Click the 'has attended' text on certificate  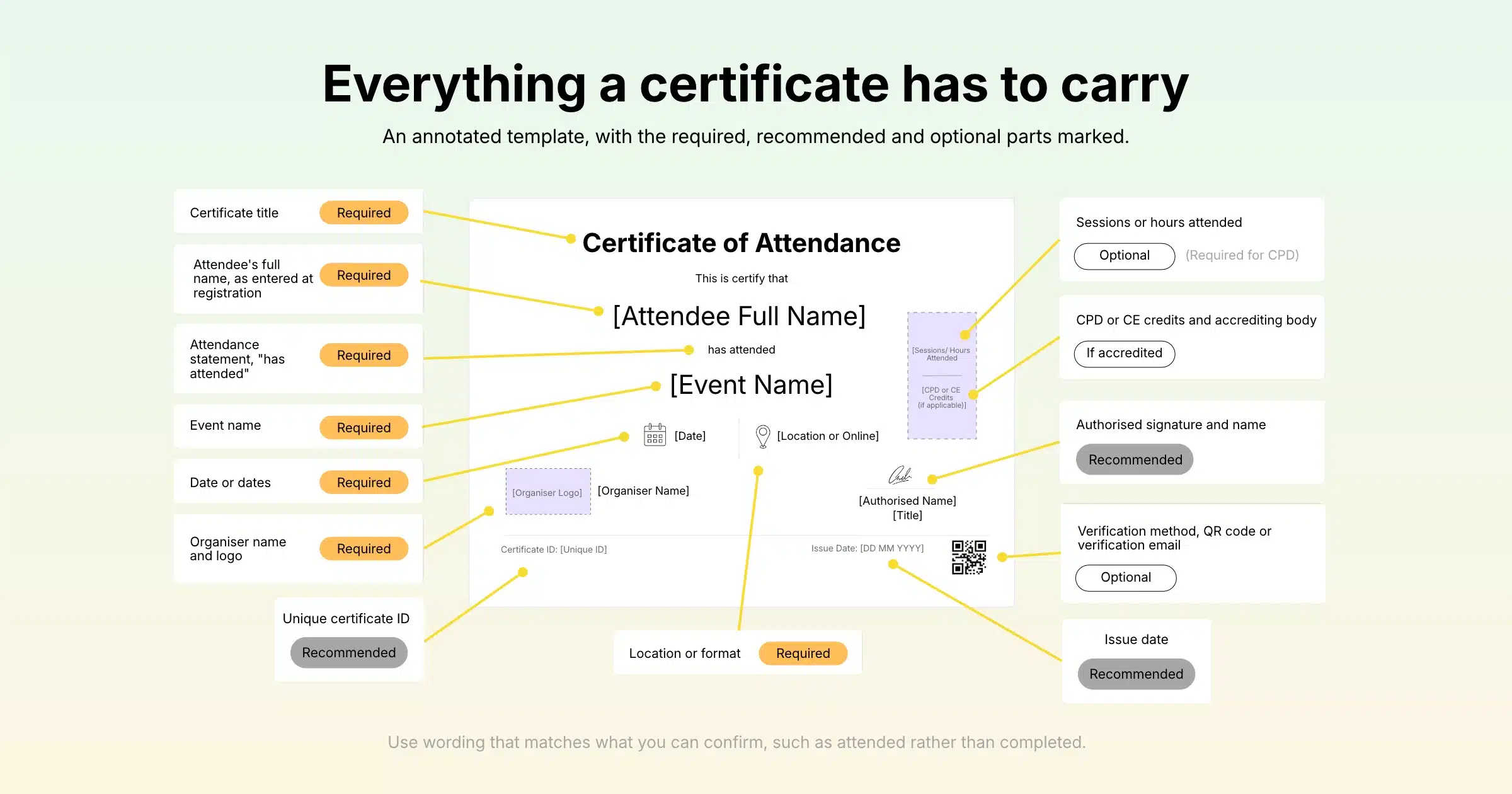(741, 350)
